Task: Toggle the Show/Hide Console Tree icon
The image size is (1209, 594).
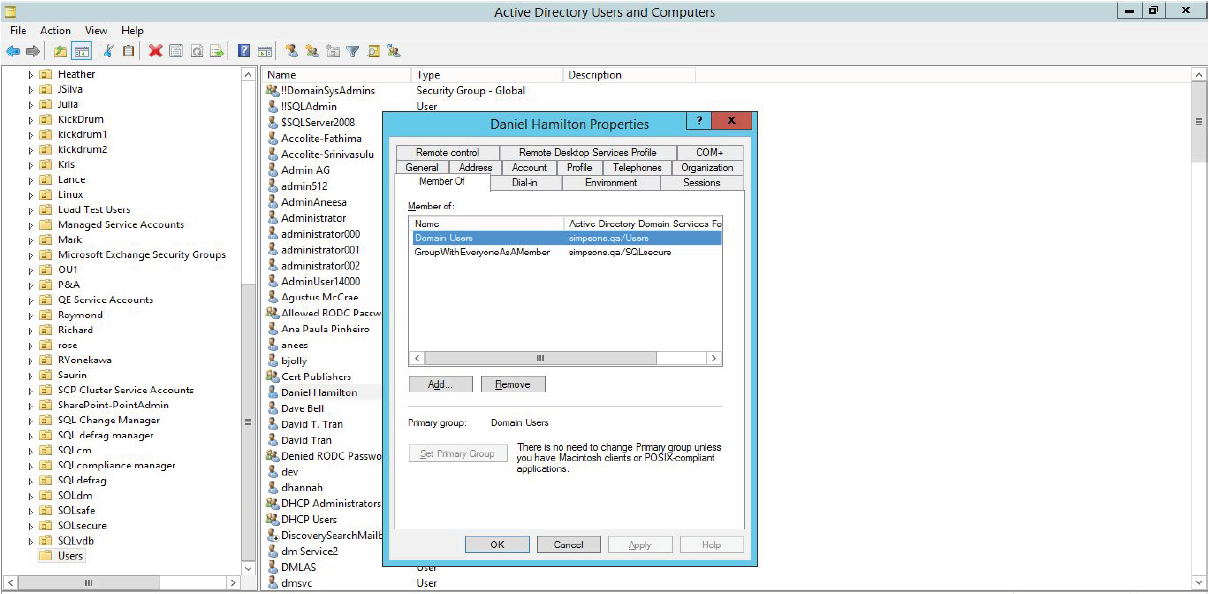Action: pos(81,51)
